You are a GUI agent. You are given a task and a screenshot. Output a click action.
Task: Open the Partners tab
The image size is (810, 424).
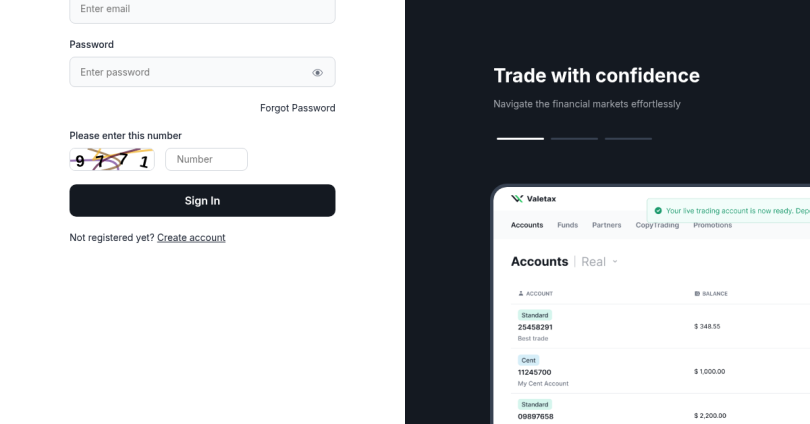pyautogui.click(x=606, y=225)
